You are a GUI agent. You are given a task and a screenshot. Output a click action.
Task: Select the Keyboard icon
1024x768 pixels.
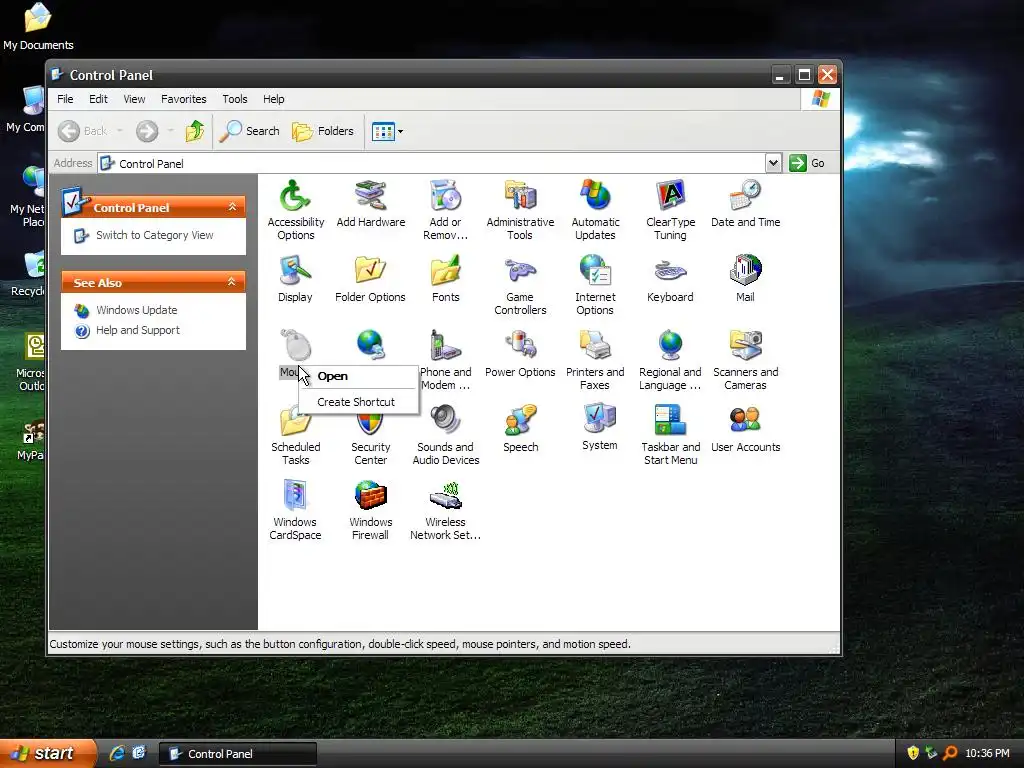670,278
